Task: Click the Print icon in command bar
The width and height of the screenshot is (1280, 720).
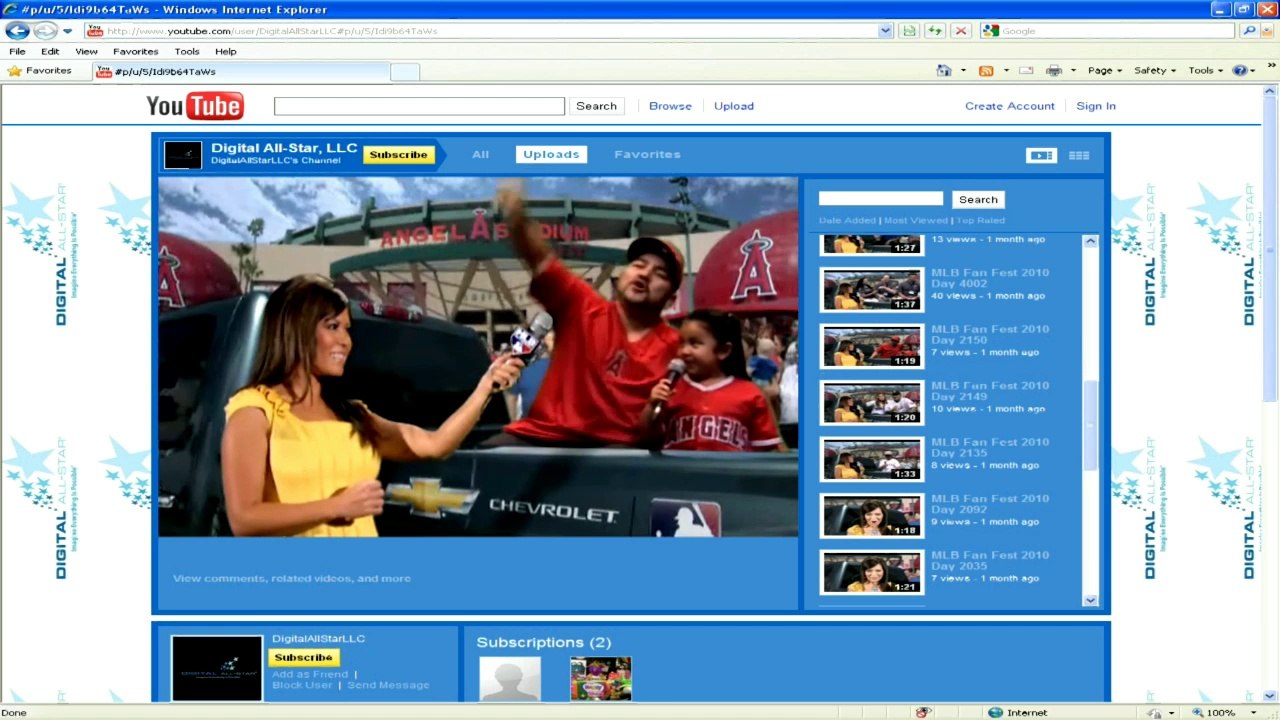Action: [x=1053, y=71]
